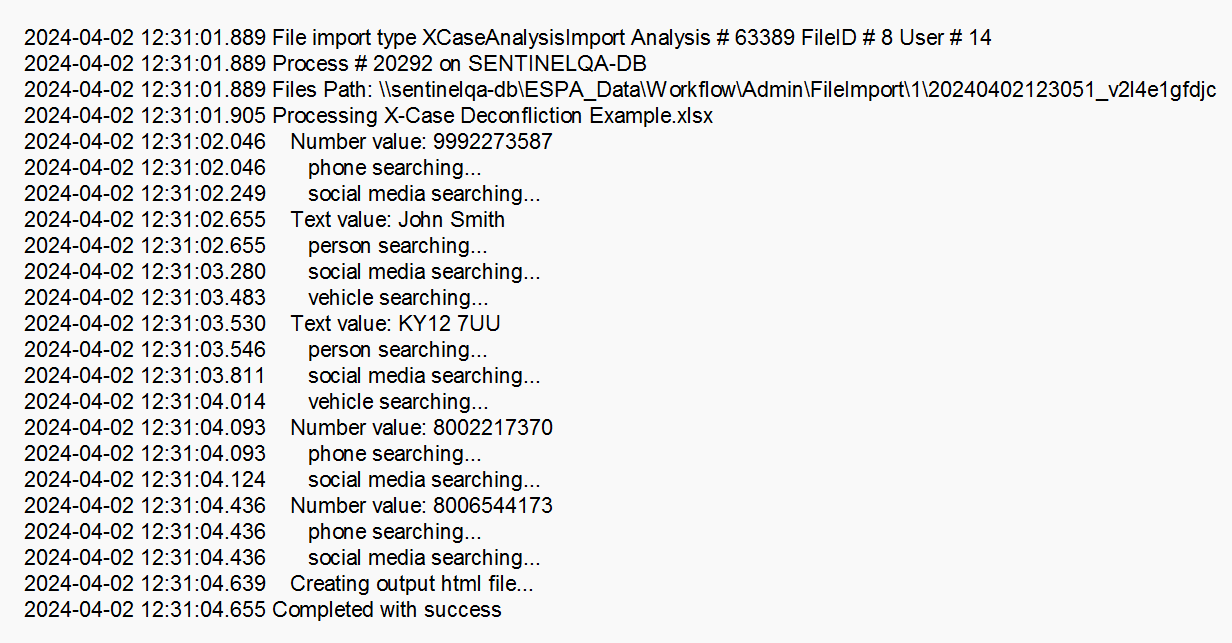
Task: Click the Completed with success message
Action: [x=387, y=610]
